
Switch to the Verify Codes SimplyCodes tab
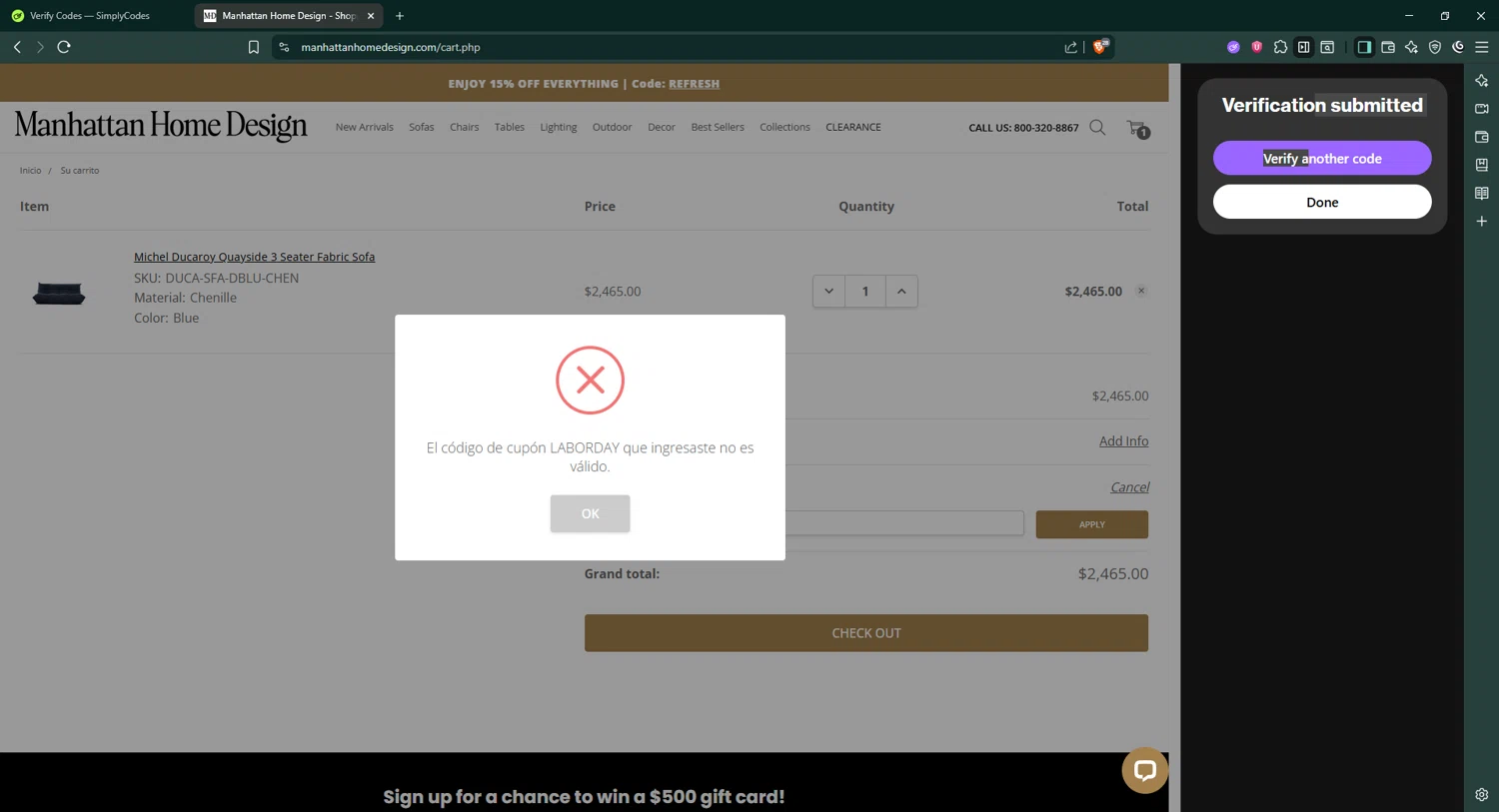[90, 16]
